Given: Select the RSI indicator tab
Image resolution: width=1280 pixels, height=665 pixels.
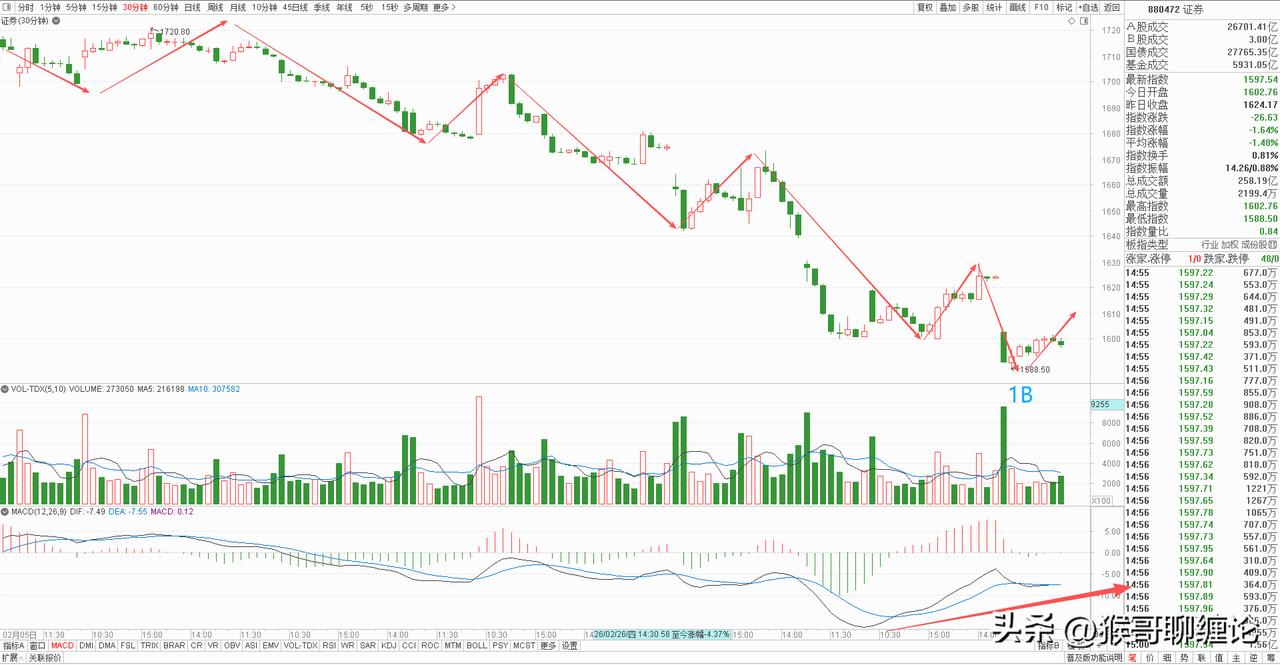Looking at the screenshot, I should click(x=329, y=645).
